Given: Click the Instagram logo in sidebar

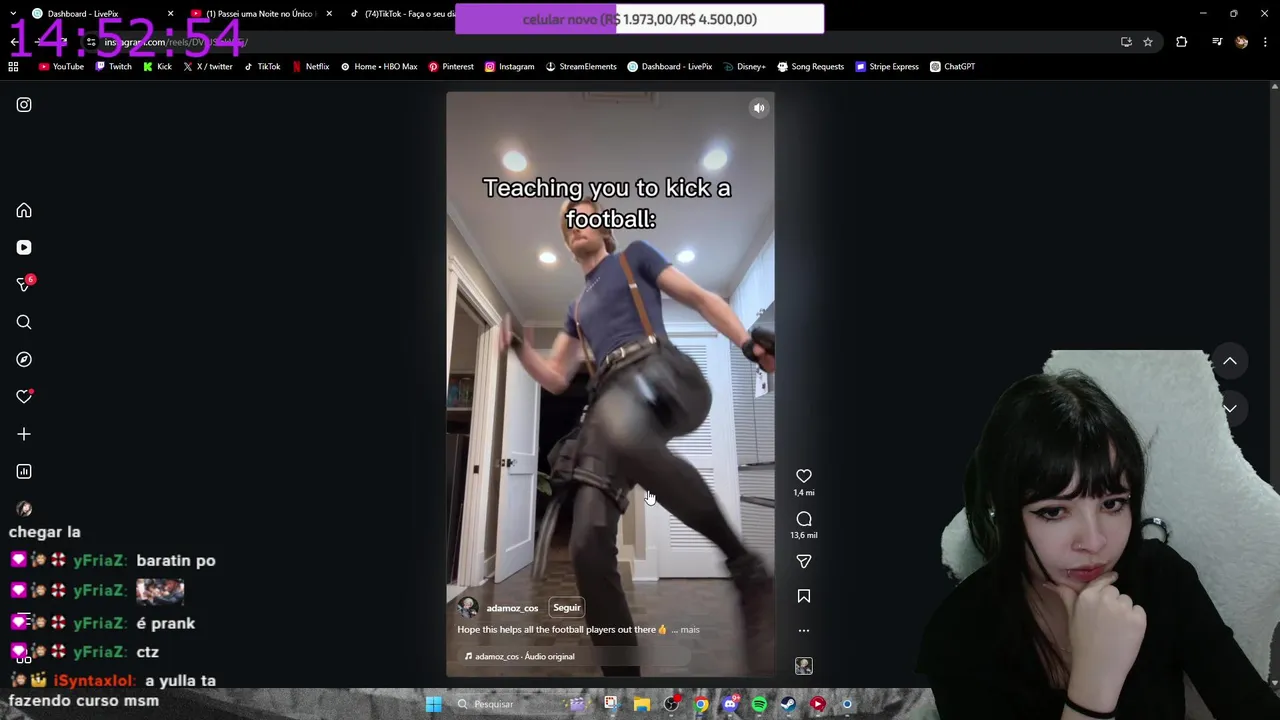Looking at the screenshot, I should [24, 105].
